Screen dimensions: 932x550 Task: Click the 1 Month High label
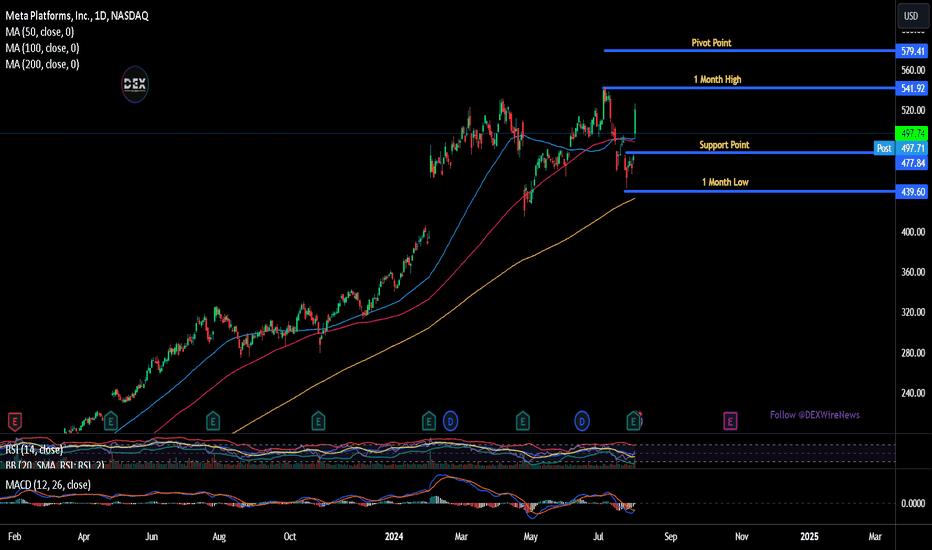coord(717,80)
